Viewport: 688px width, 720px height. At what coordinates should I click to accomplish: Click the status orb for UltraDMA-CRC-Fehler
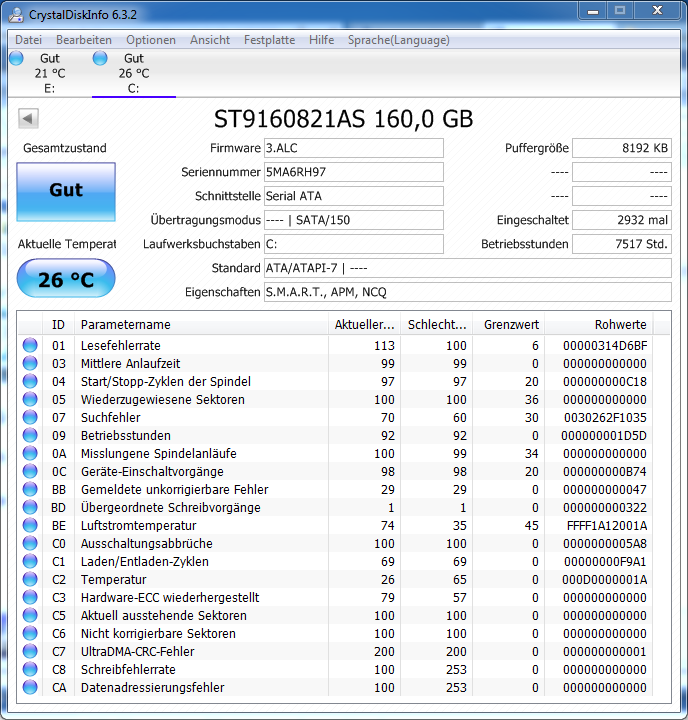coord(30,651)
